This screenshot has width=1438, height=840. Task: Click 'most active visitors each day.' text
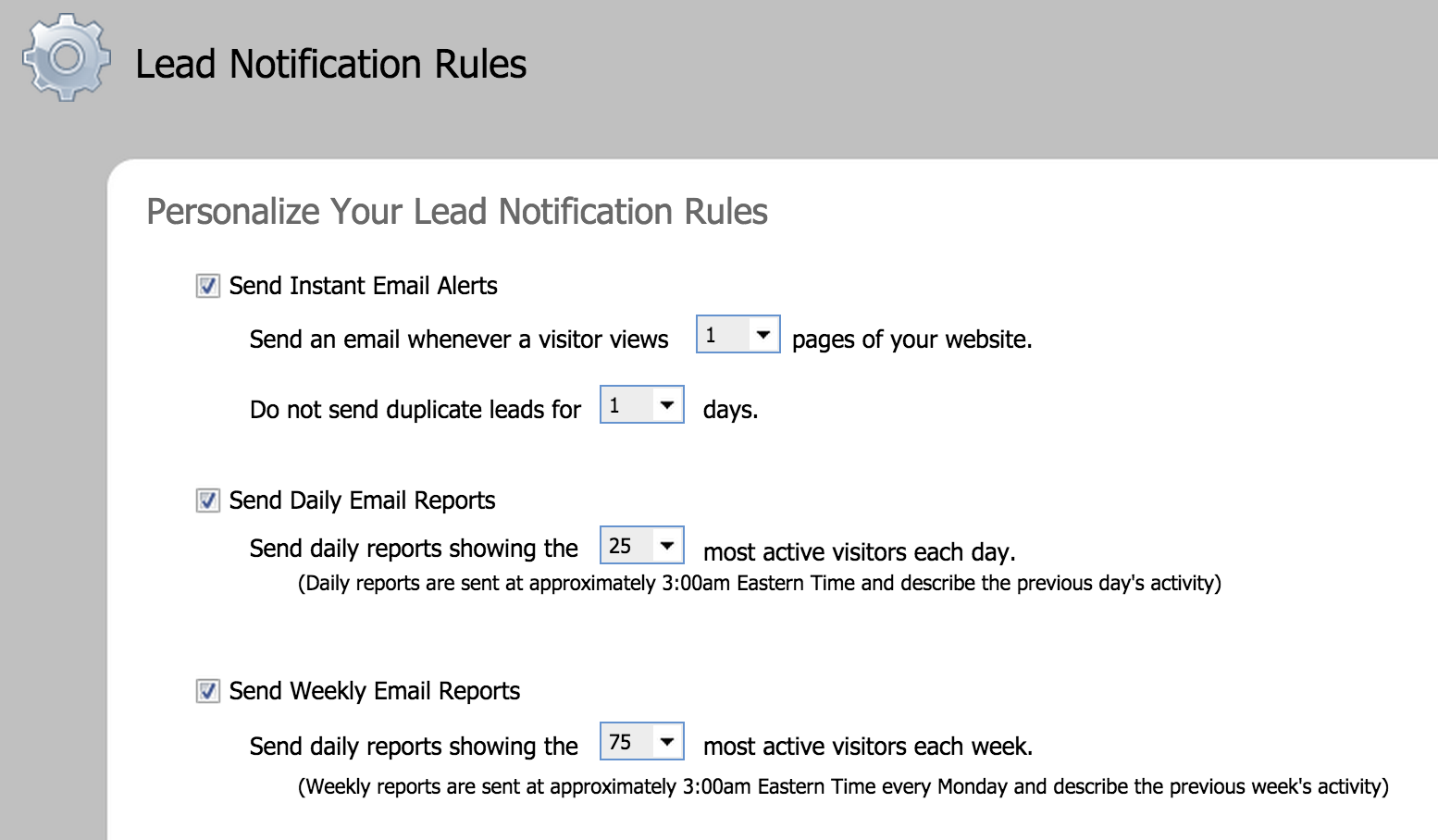coord(860,552)
